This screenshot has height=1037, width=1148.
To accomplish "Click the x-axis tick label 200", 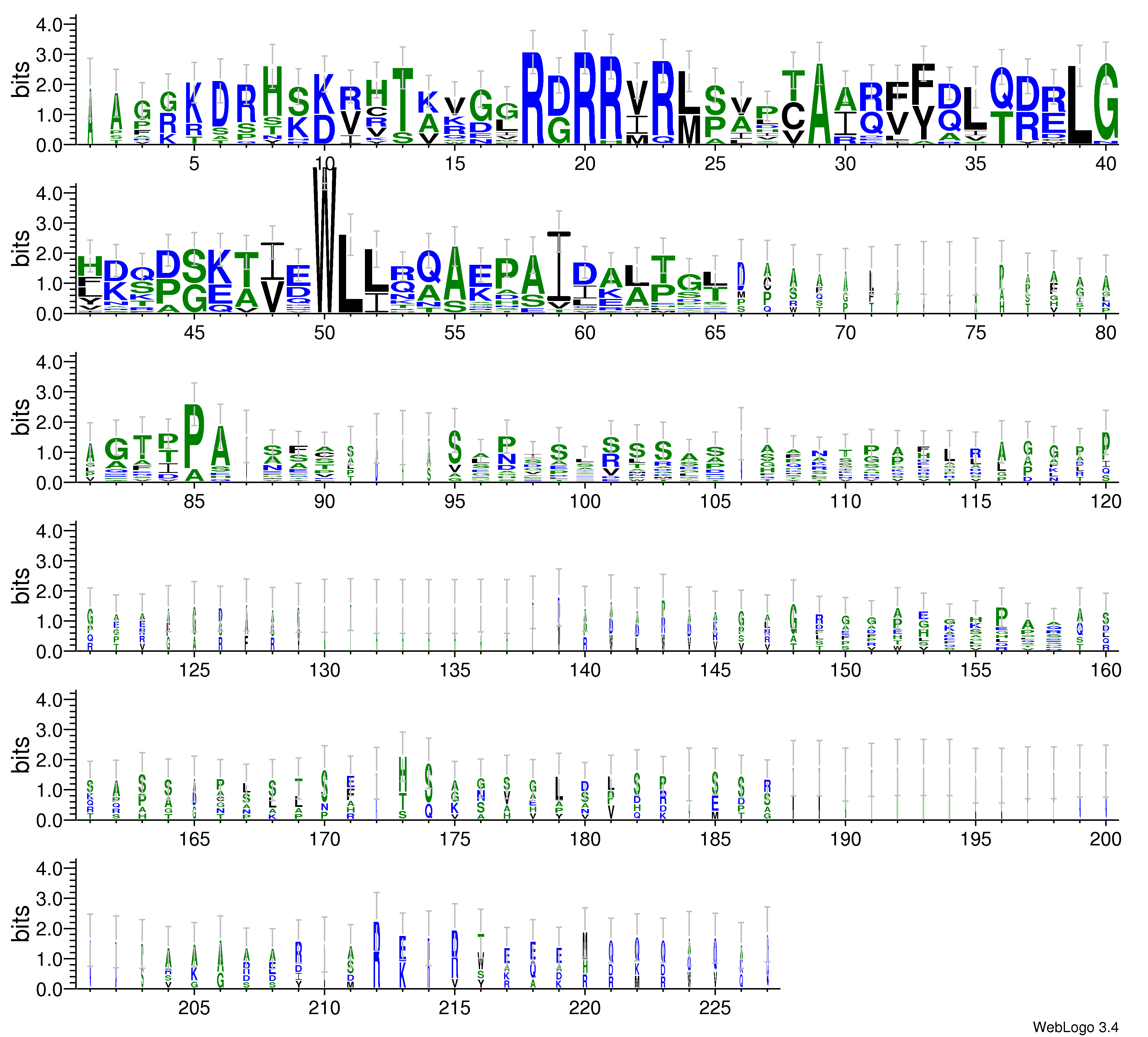I will pyautogui.click(x=1105, y=839).
